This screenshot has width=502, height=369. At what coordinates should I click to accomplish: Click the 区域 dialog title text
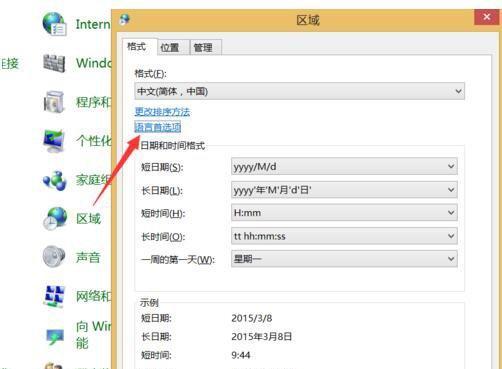point(308,20)
